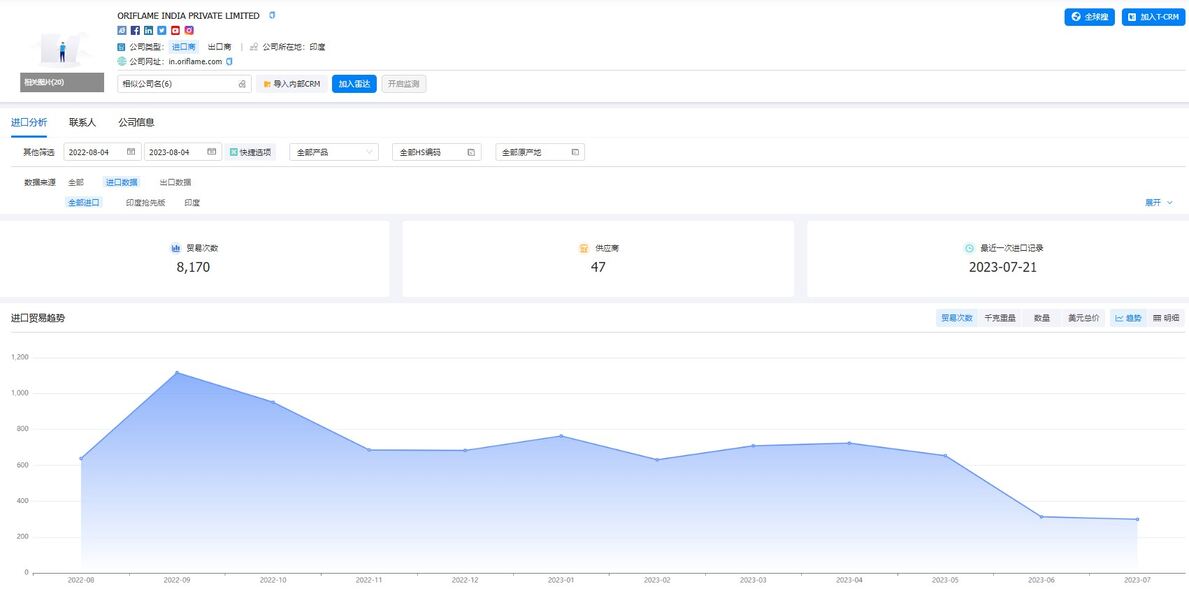Viewport: 1189px width, 589px height.
Task: Click the first social icon before Facebook
Action: coord(121,30)
